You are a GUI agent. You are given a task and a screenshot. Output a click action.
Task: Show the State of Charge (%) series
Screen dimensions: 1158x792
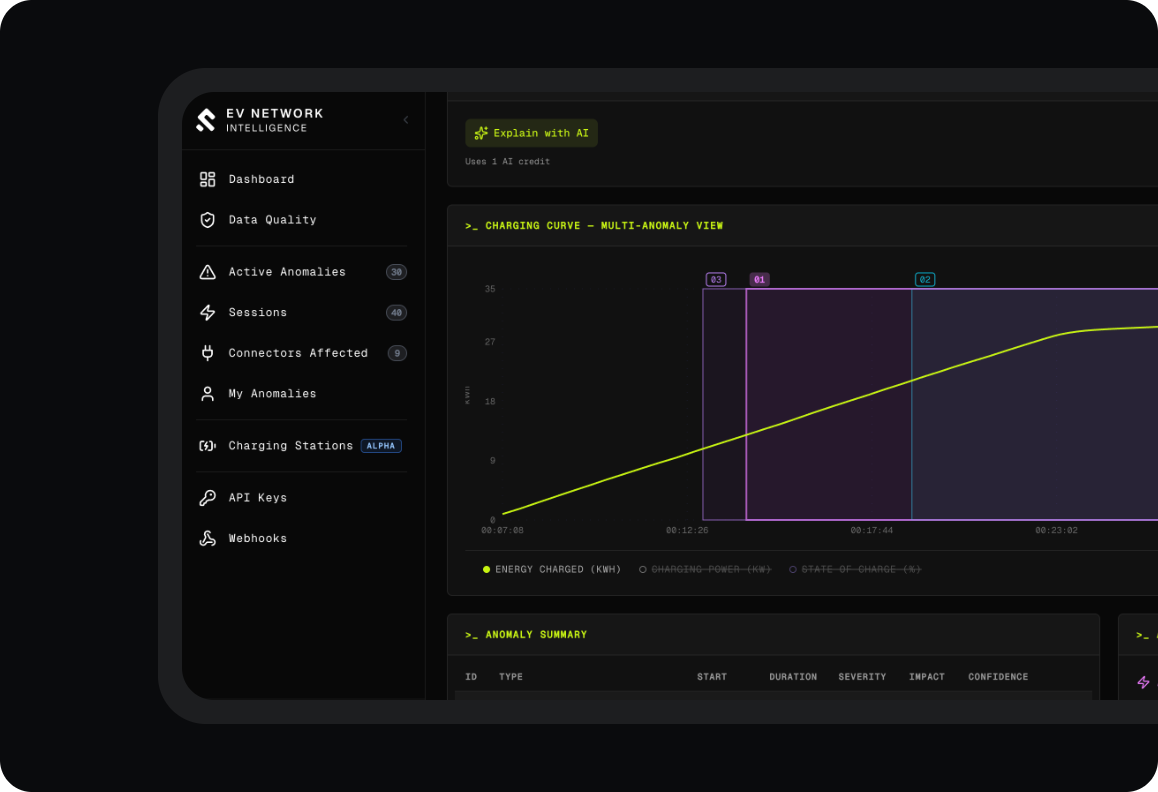pos(855,570)
